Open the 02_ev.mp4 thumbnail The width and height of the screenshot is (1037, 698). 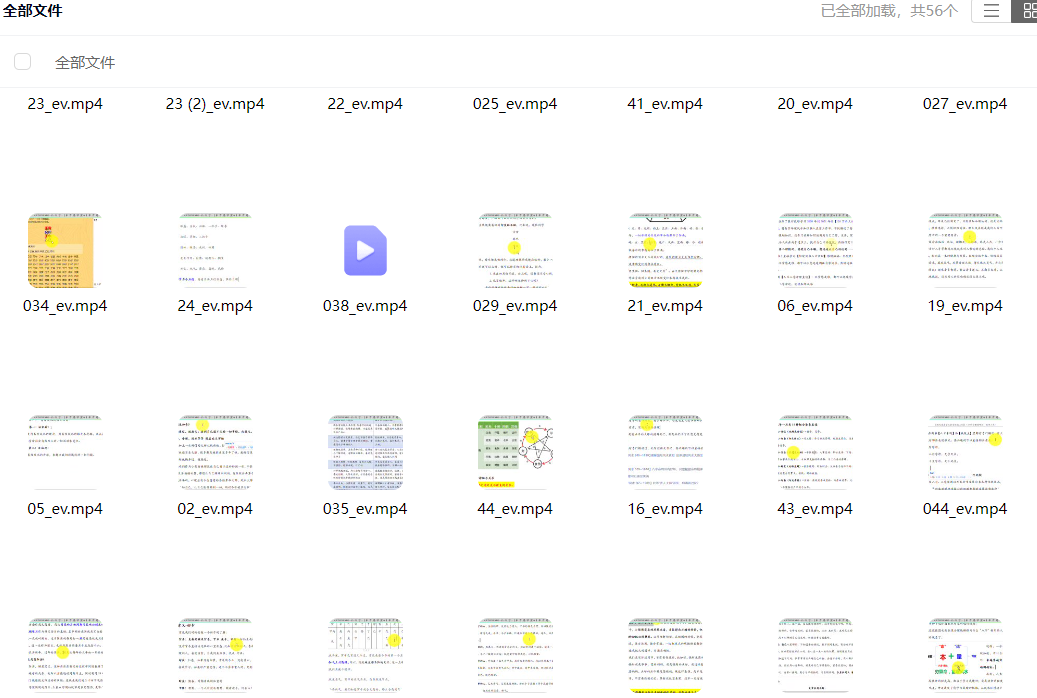[215, 452]
